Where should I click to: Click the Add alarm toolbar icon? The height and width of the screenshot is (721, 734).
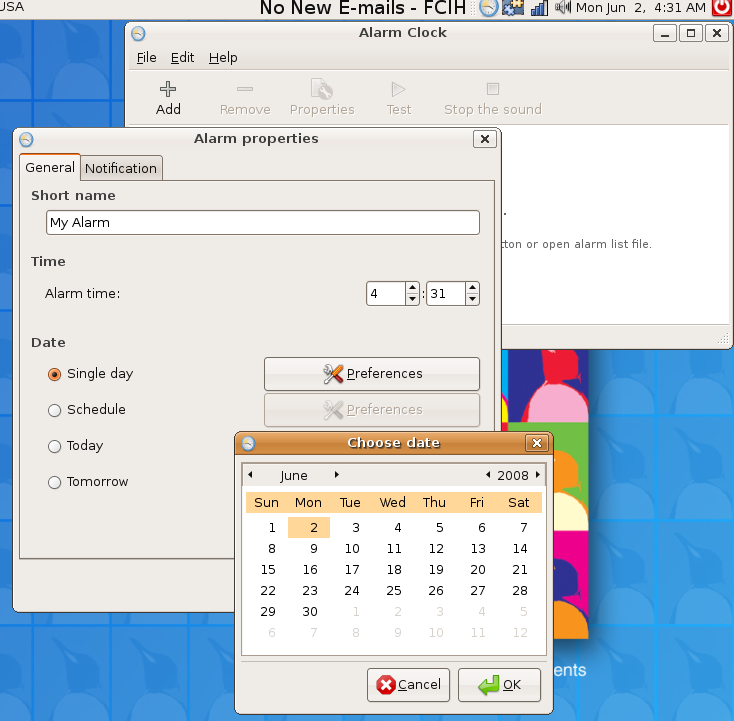168,98
